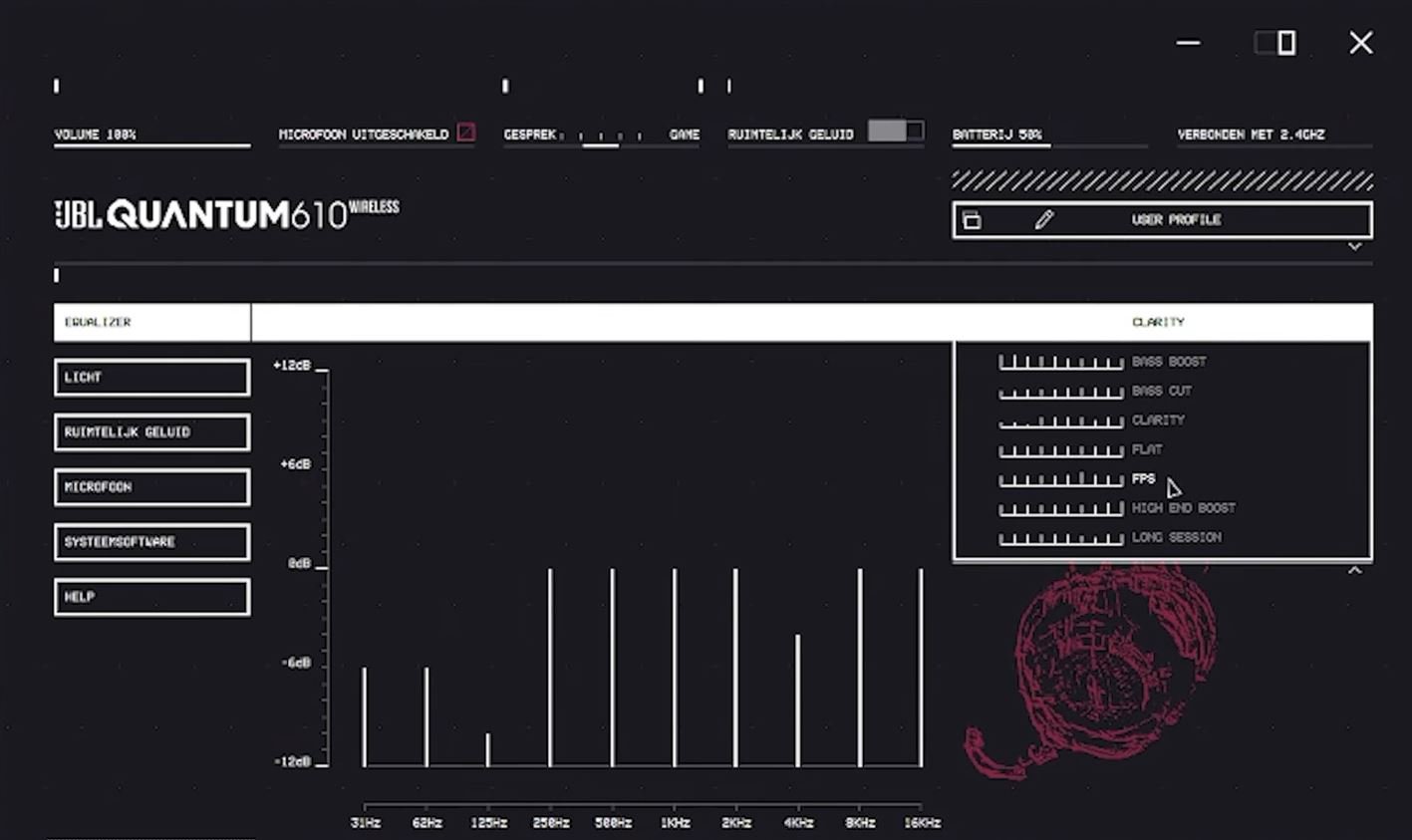The height and width of the screenshot is (840, 1412).
Task: Minimize the JBL QuantumENGINE window
Action: pos(1188,43)
